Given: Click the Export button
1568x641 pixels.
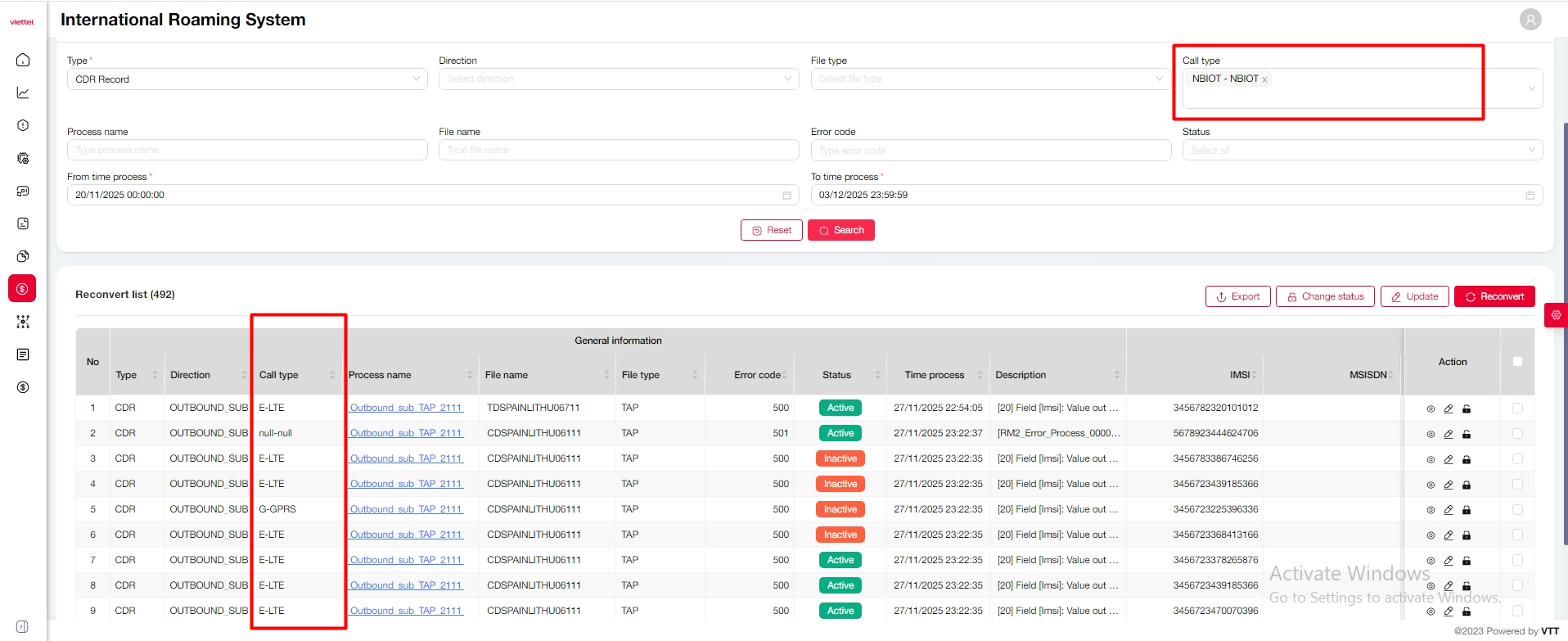Looking at the screenshot, I should (1237, 296).
